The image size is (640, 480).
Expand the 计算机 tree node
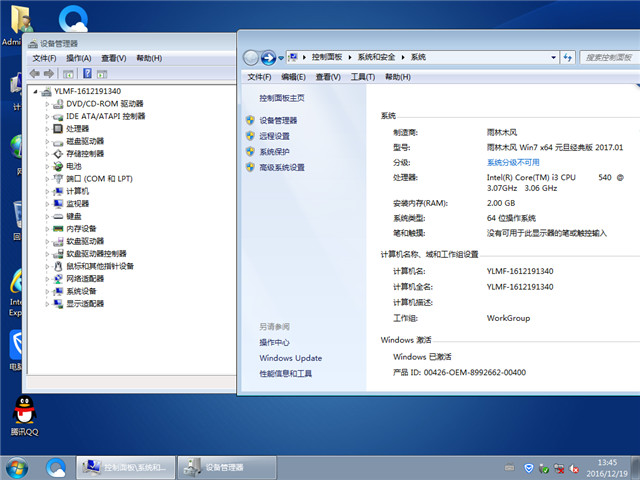point(47,191)
